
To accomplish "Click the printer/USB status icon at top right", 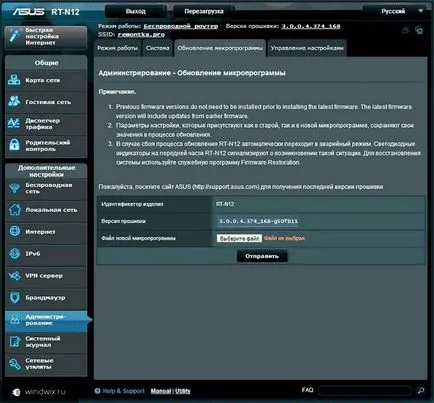I will [x=405, y=30].
